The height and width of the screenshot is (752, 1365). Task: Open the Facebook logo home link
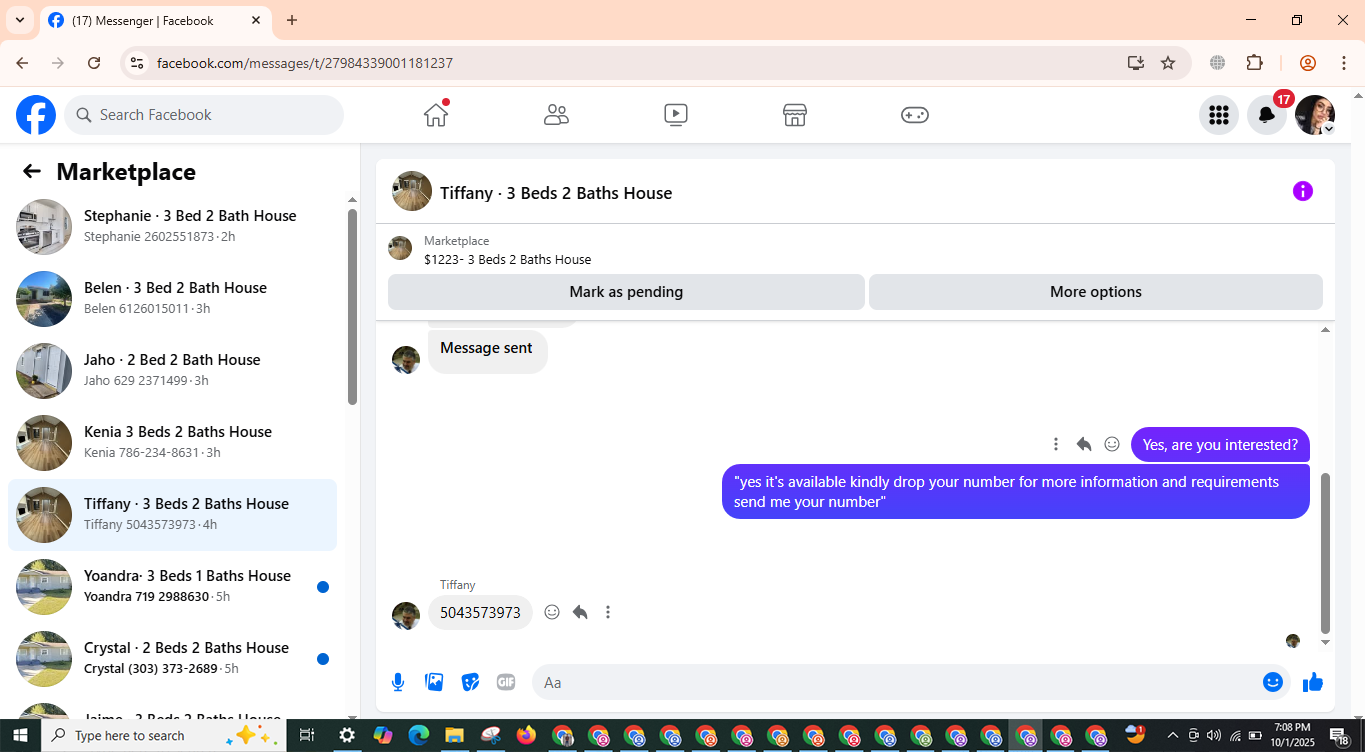tap(36, 115)
